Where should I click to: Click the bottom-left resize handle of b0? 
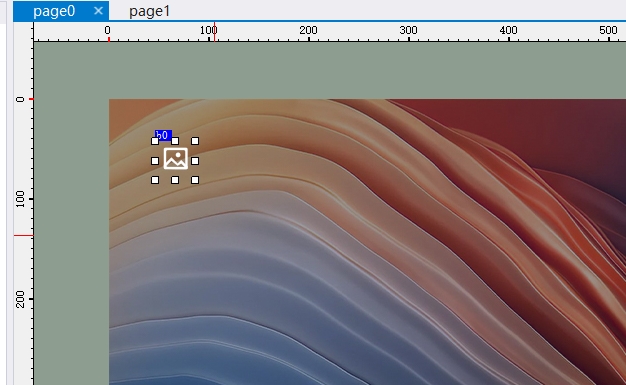pyautogui.click(x=155, y=180)
